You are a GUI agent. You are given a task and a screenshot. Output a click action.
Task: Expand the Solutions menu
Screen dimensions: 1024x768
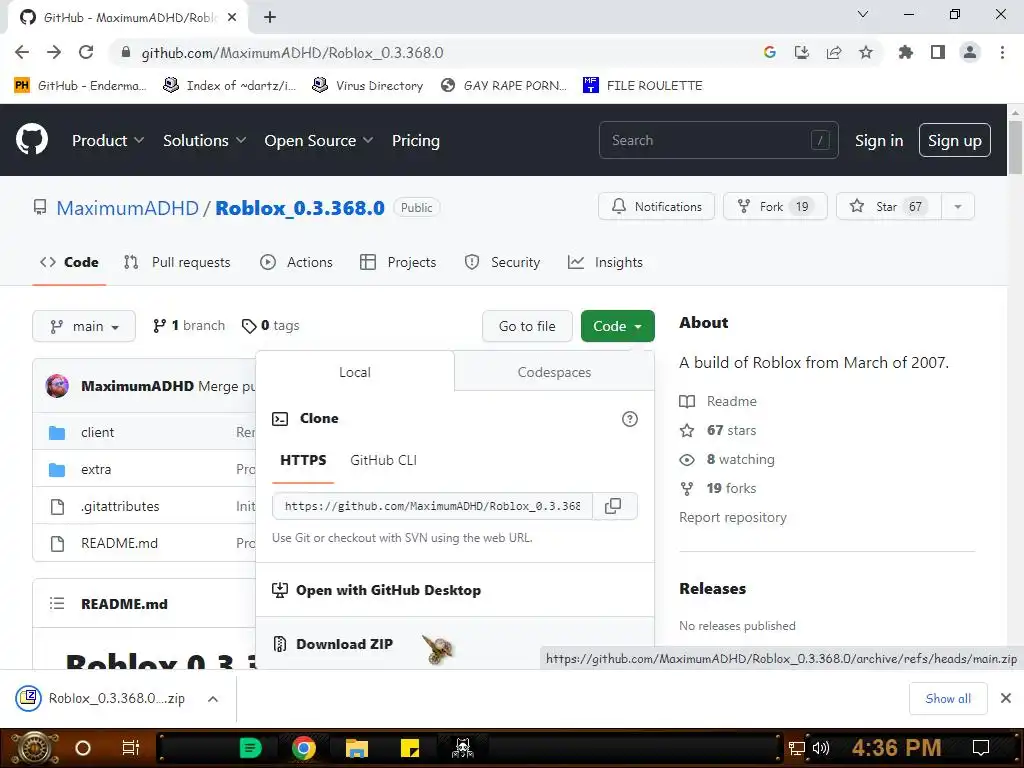coord(204,140)
